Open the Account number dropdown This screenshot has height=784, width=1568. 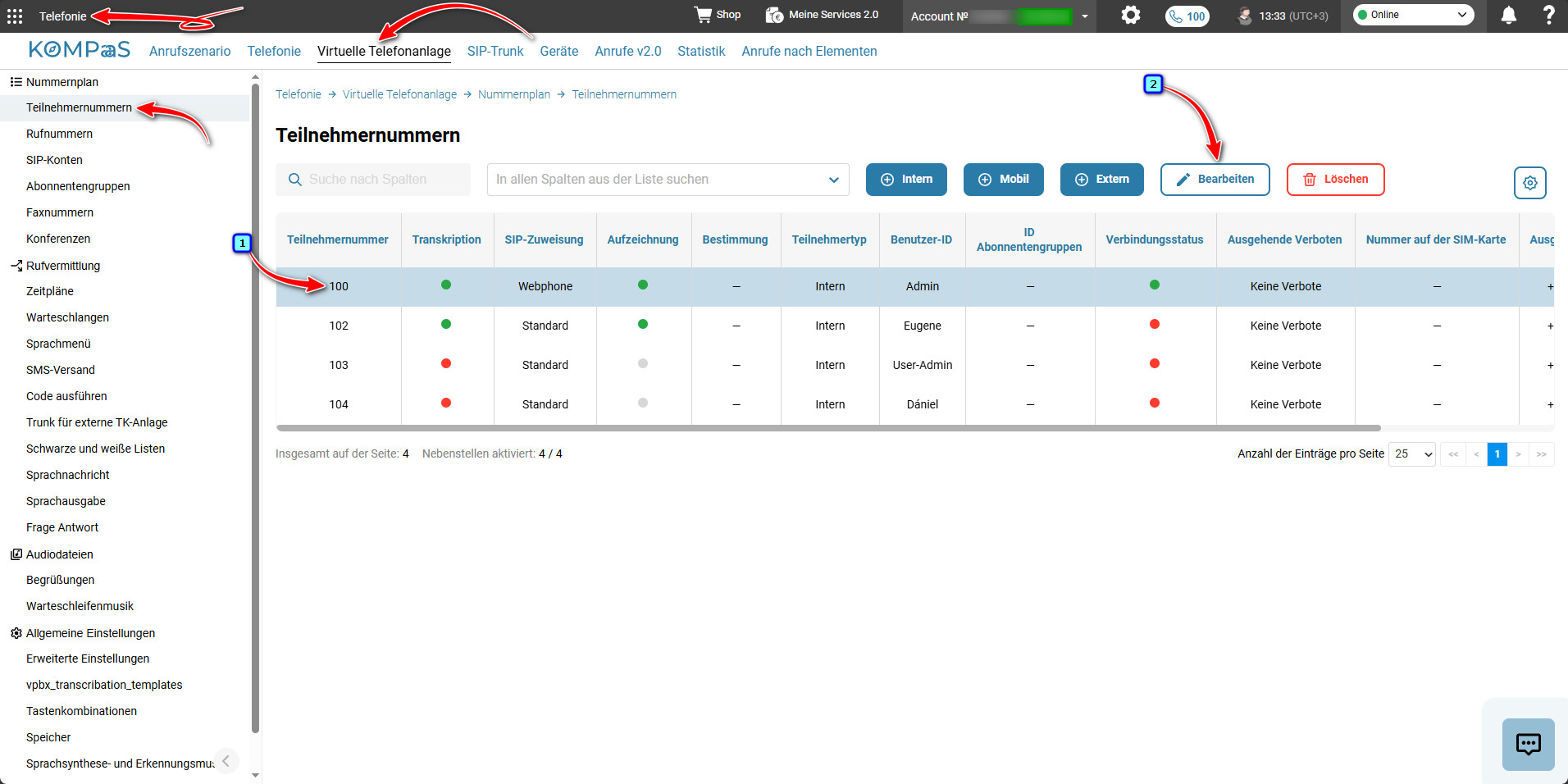click(x=998, y=16)
